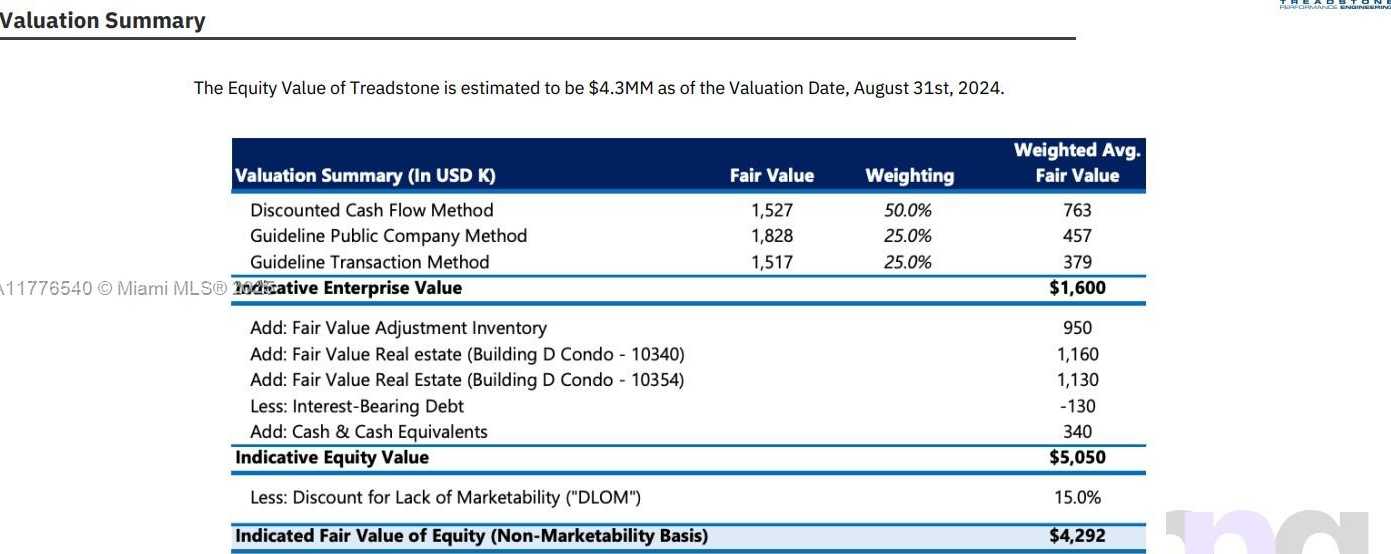Select the $1,600 Indicative Enterprise Value amount

1077,288
